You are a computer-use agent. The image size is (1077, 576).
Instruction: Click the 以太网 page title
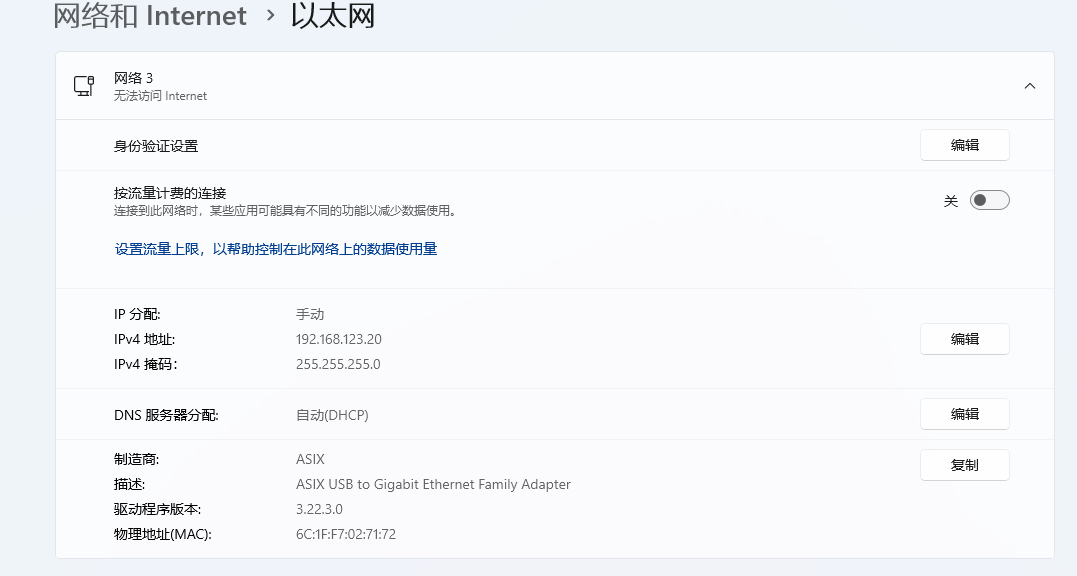[333, 16]
